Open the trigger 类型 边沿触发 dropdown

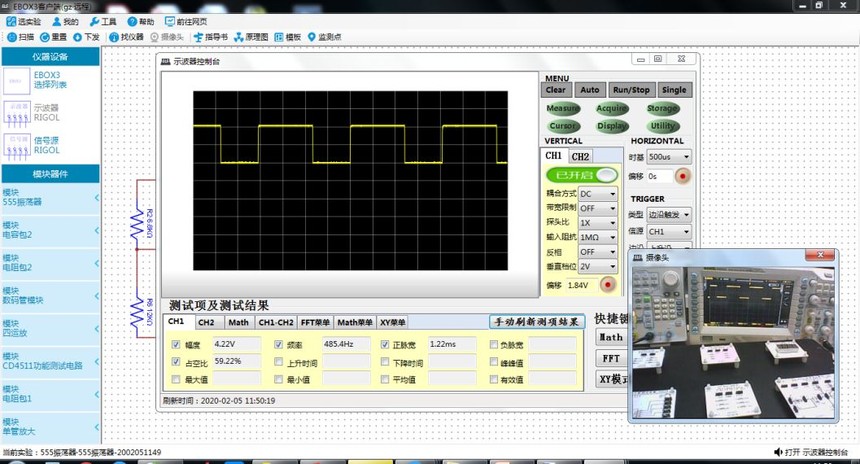[x=669, y=214]
